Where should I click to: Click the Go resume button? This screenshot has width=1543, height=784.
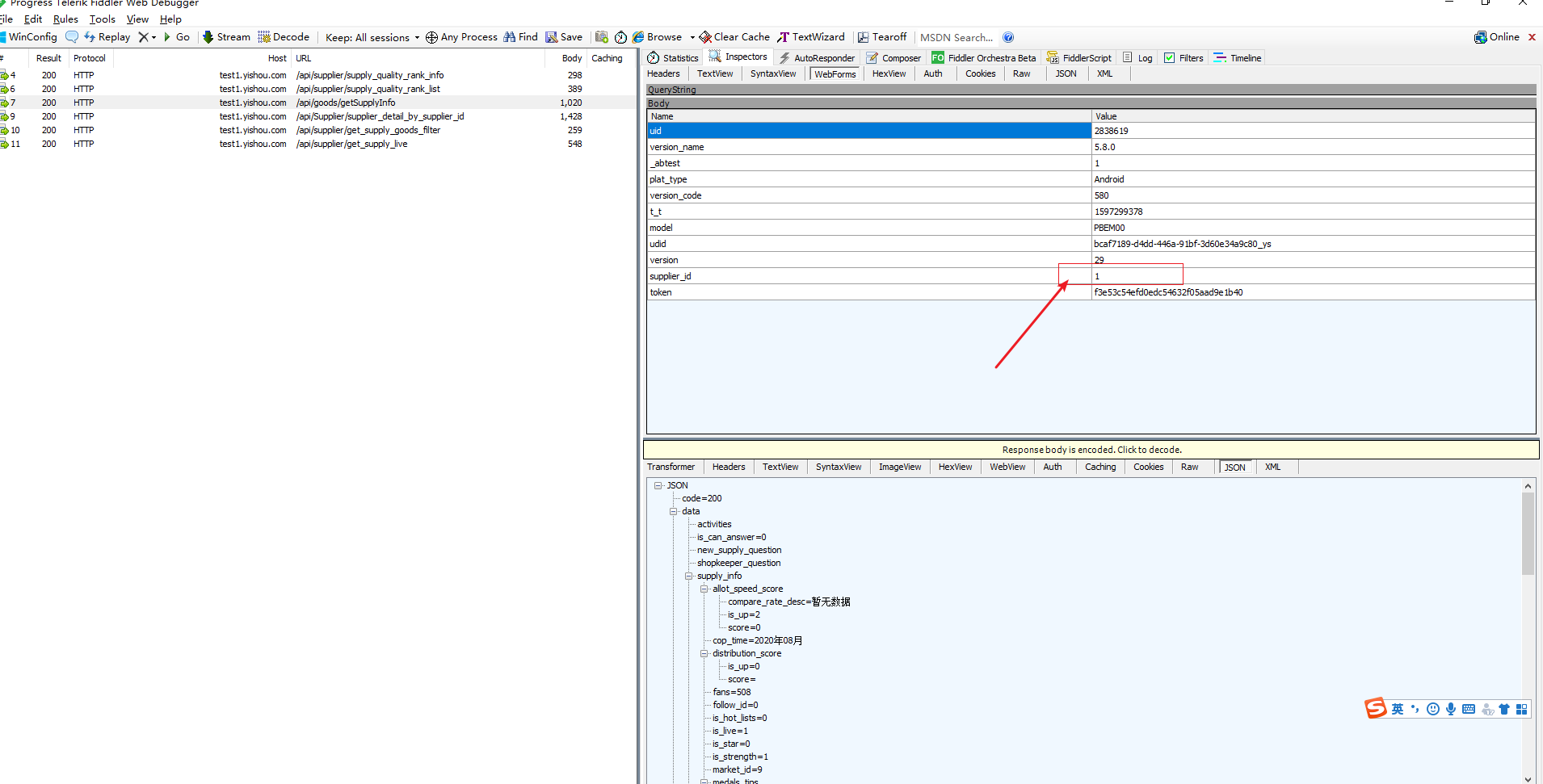coord(177,37)
